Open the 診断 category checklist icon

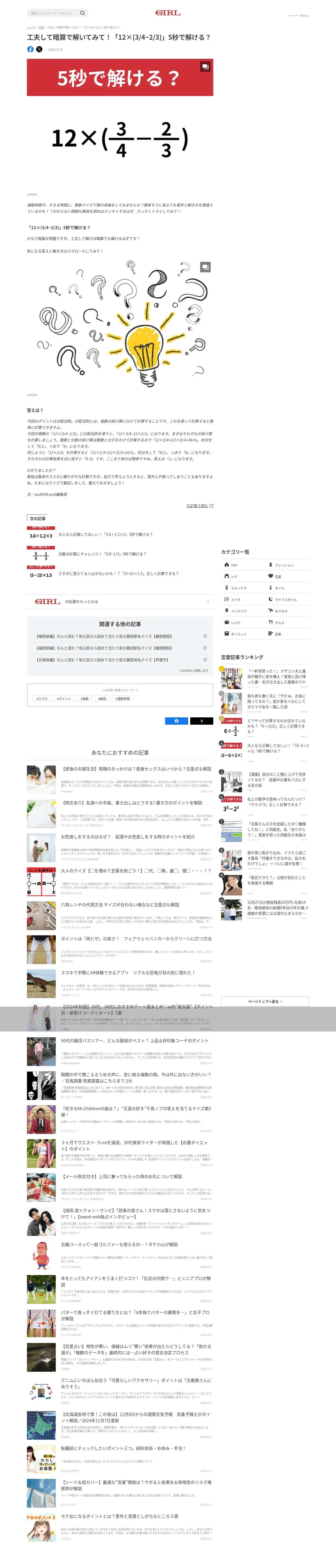[271, 634]
